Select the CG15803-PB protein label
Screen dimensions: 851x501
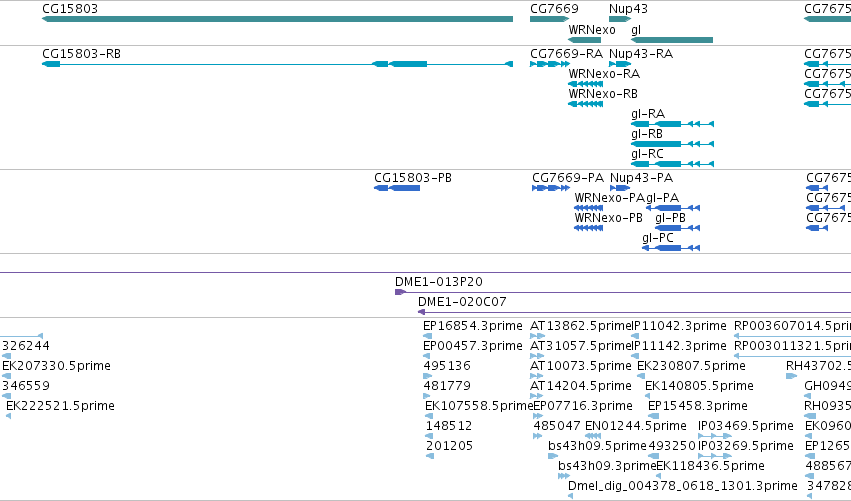coord(413,178)
